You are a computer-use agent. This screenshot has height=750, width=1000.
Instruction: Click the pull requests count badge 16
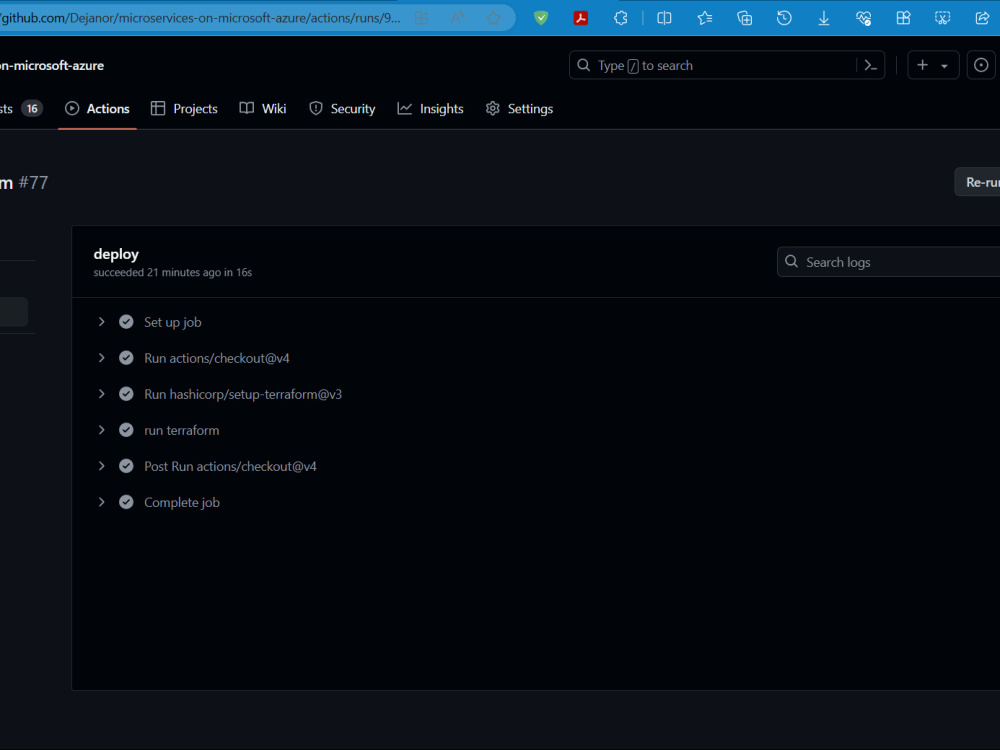[32, 108]
